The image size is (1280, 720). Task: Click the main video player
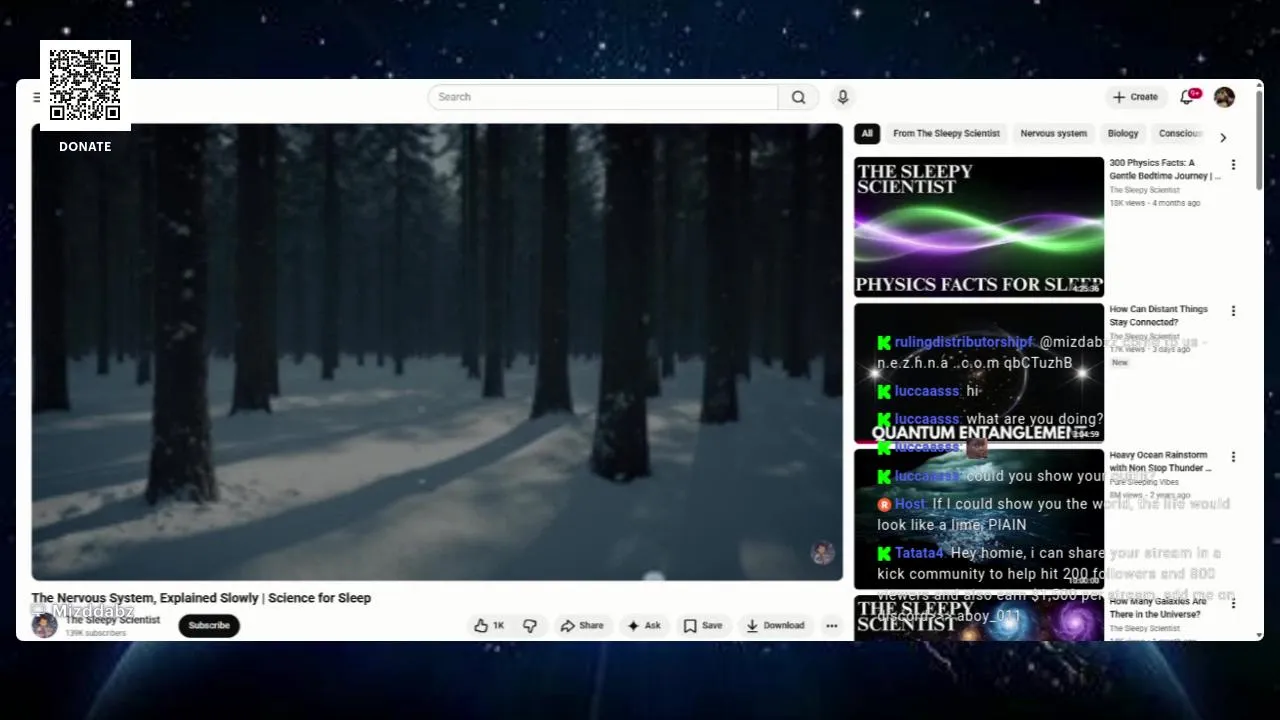tap(437, 352)
